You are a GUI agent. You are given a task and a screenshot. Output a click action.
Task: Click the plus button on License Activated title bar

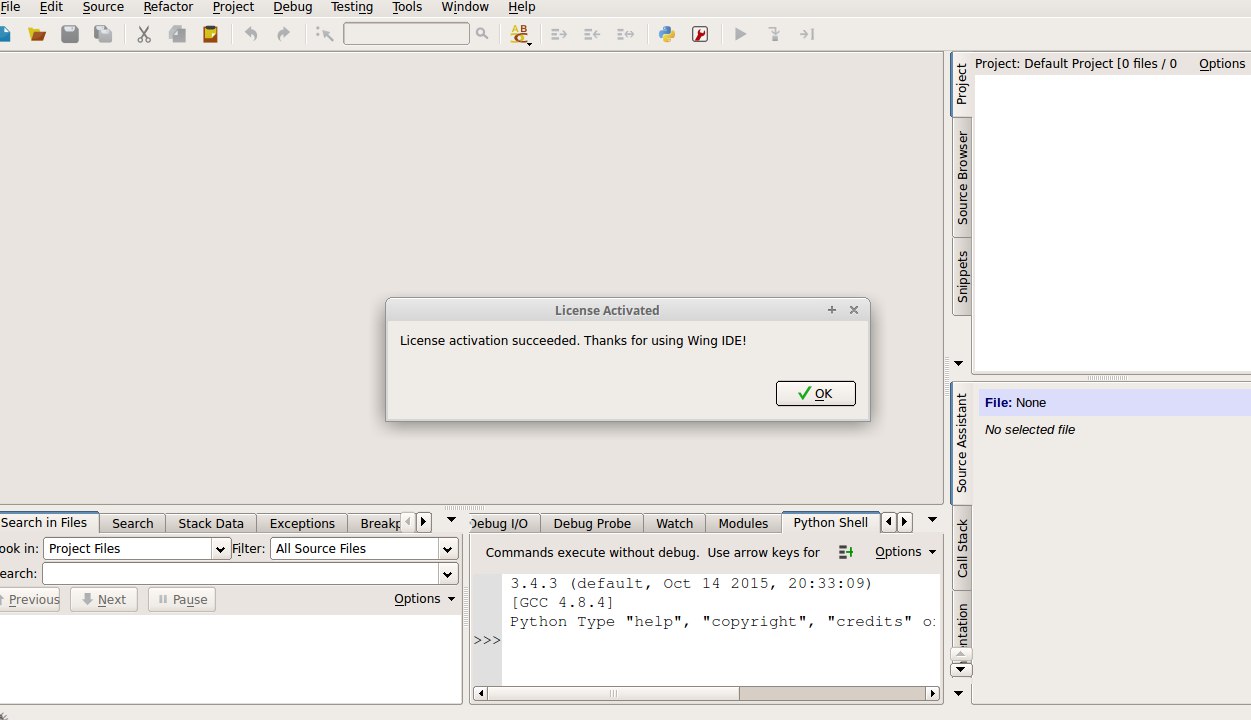point(832,310)
